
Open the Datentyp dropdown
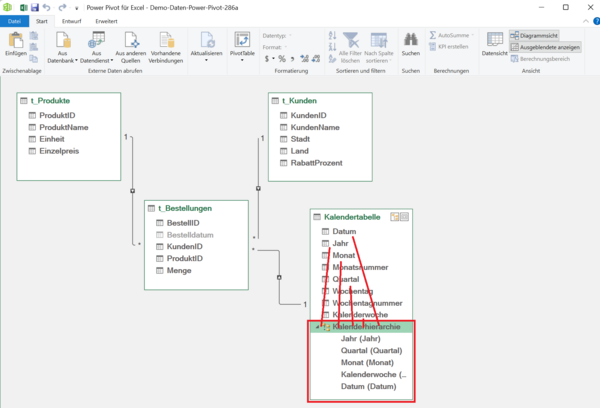276,35
